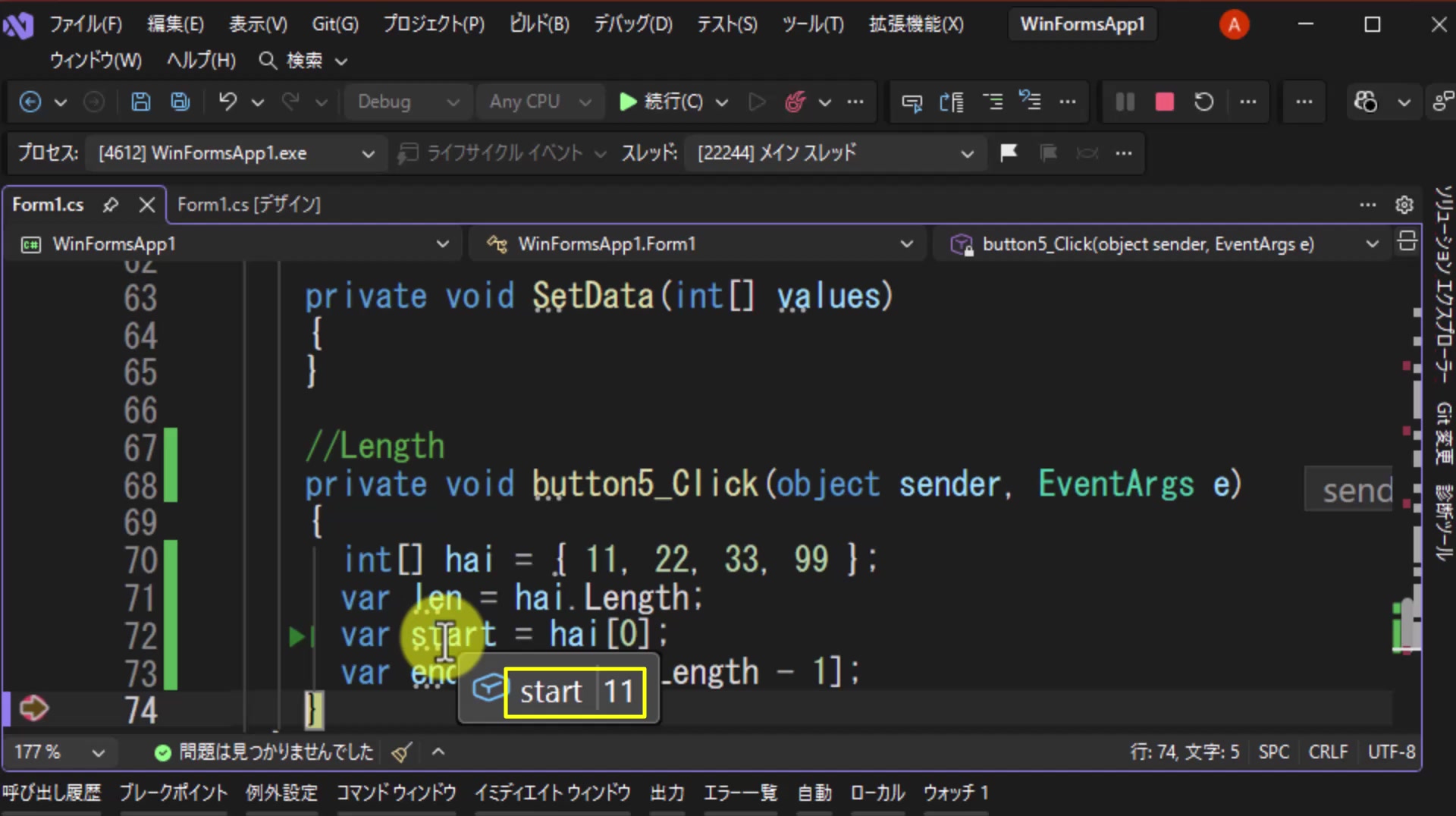Open the process dropdown WinFormsApp1.exe

click(x=237, y=153)
